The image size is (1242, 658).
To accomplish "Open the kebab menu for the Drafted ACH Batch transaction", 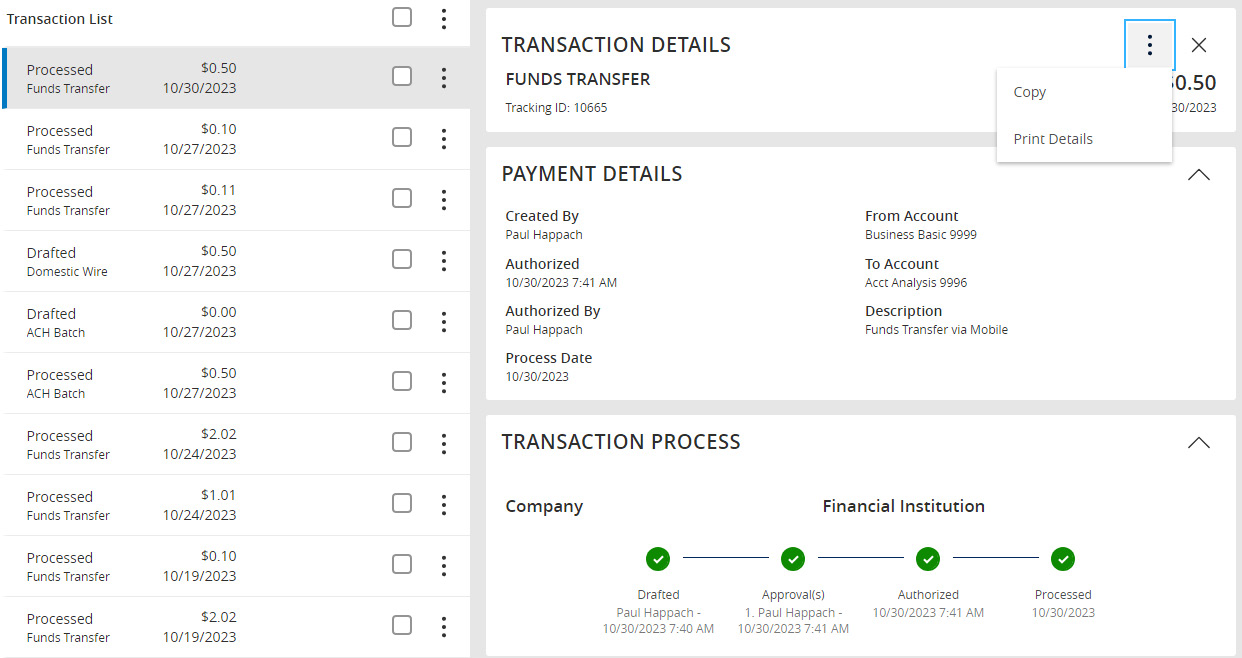I will (x=443, y=321).
